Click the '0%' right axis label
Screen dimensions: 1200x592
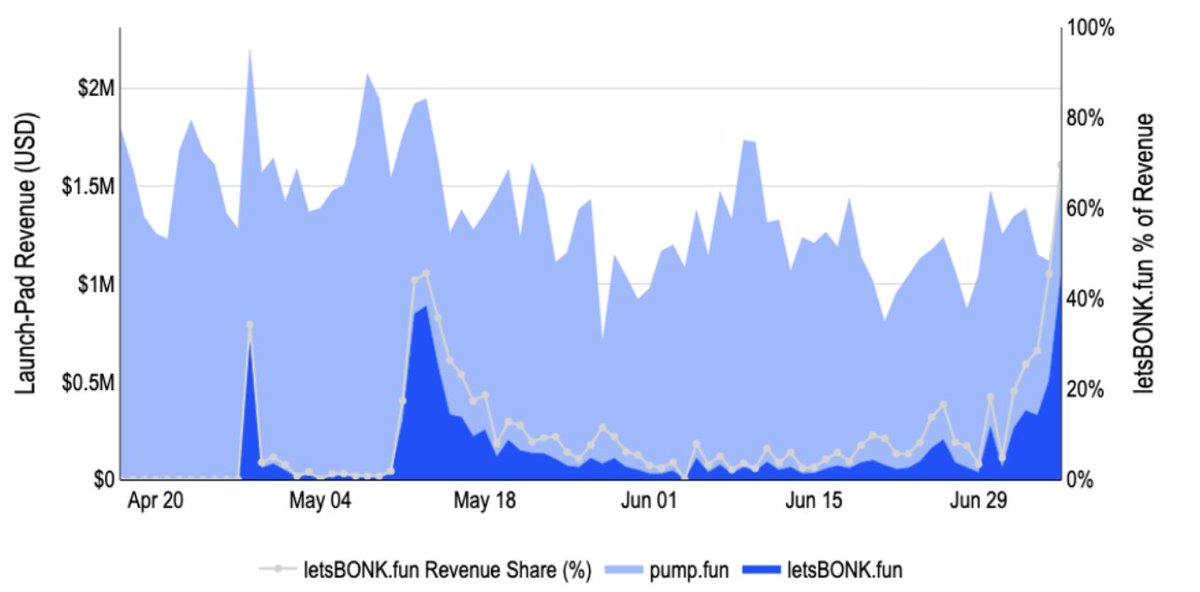pyautogui.click(x=1082, y=480)
